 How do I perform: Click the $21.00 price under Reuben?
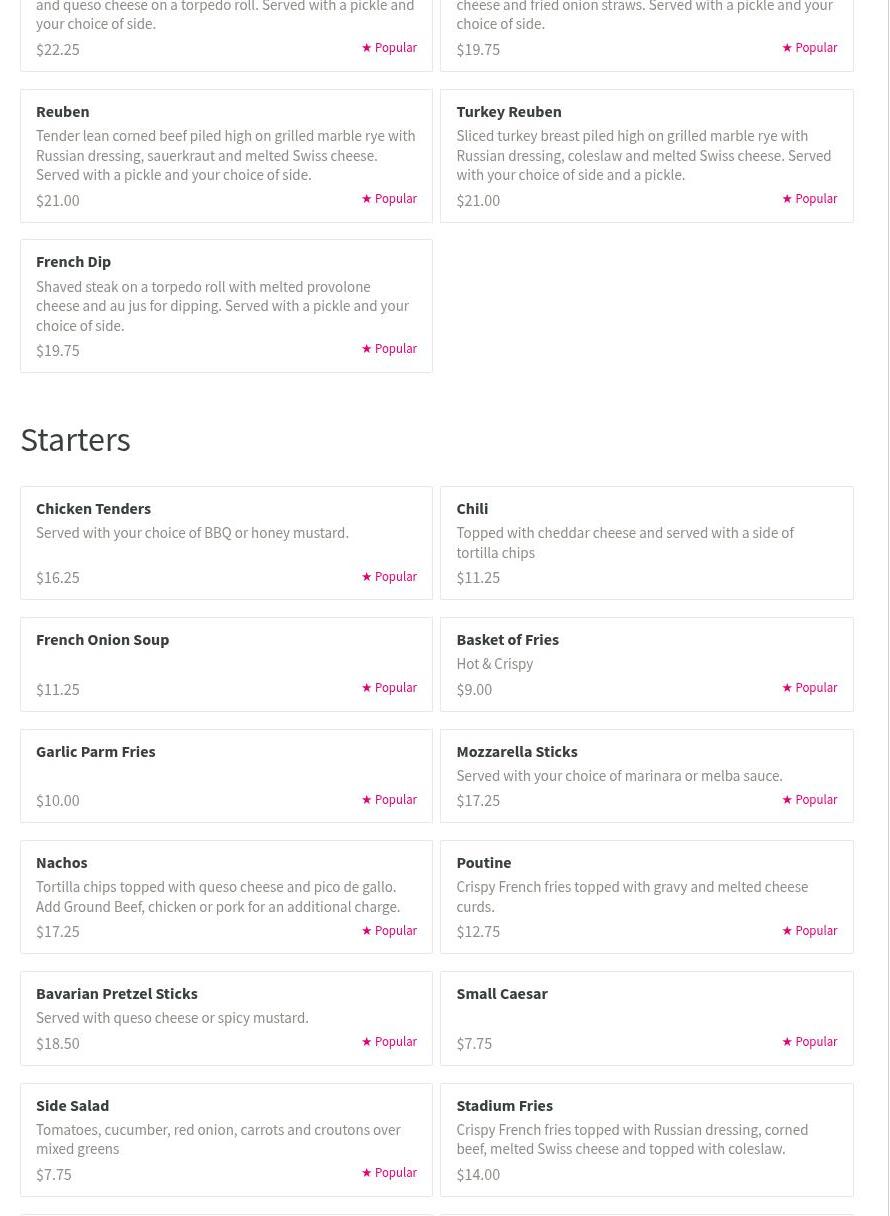click(x=58, y=200)
